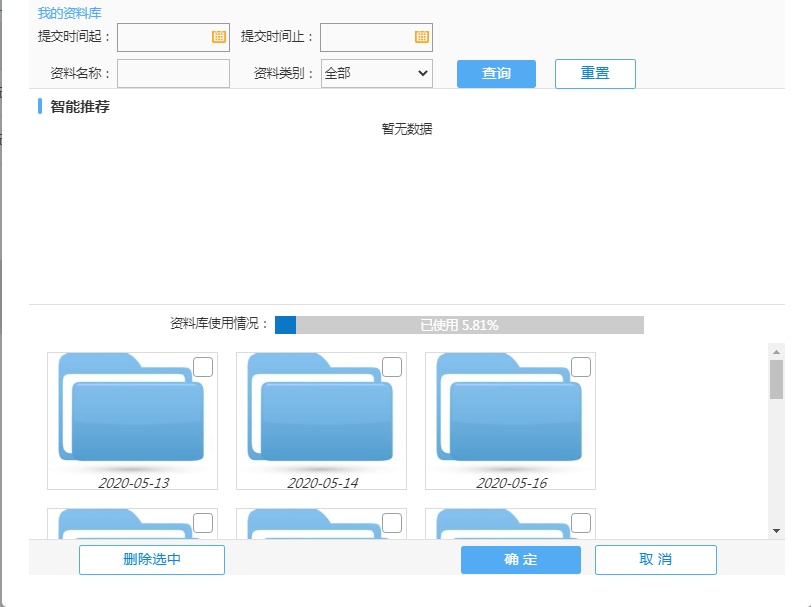Switch to the 我的资料库 tab
Image resolution: width=812 pixels, height=607 pixels.
click(x=69, y=13)
